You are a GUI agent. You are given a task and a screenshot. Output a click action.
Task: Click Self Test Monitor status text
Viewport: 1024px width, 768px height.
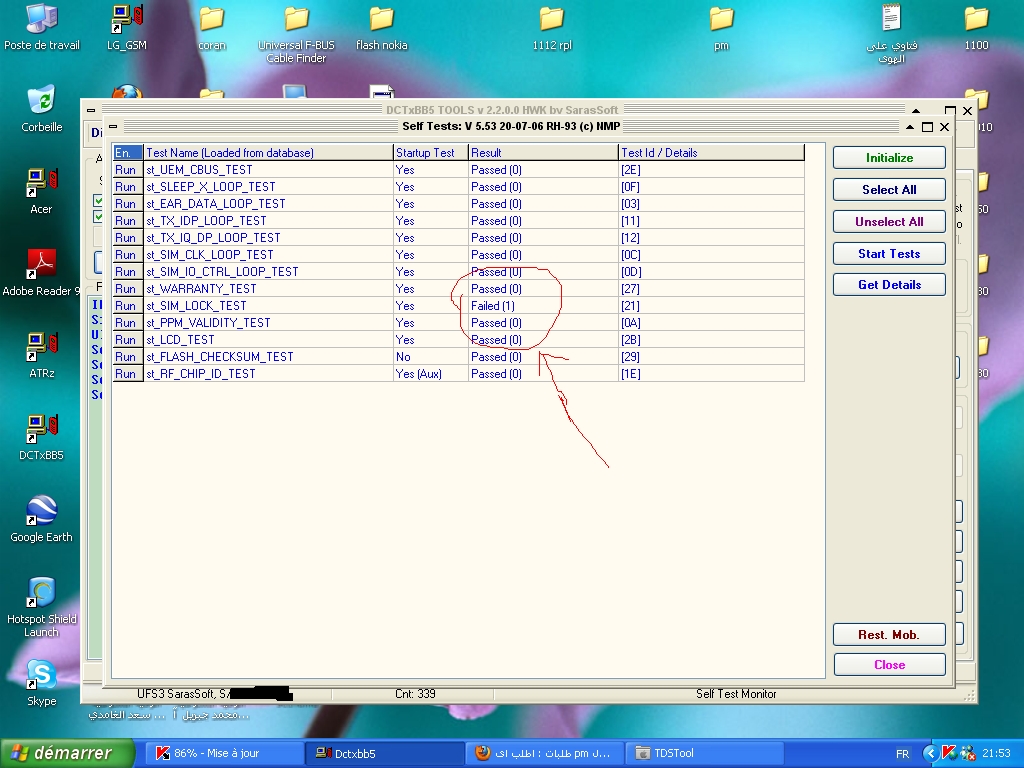[736, 694]
